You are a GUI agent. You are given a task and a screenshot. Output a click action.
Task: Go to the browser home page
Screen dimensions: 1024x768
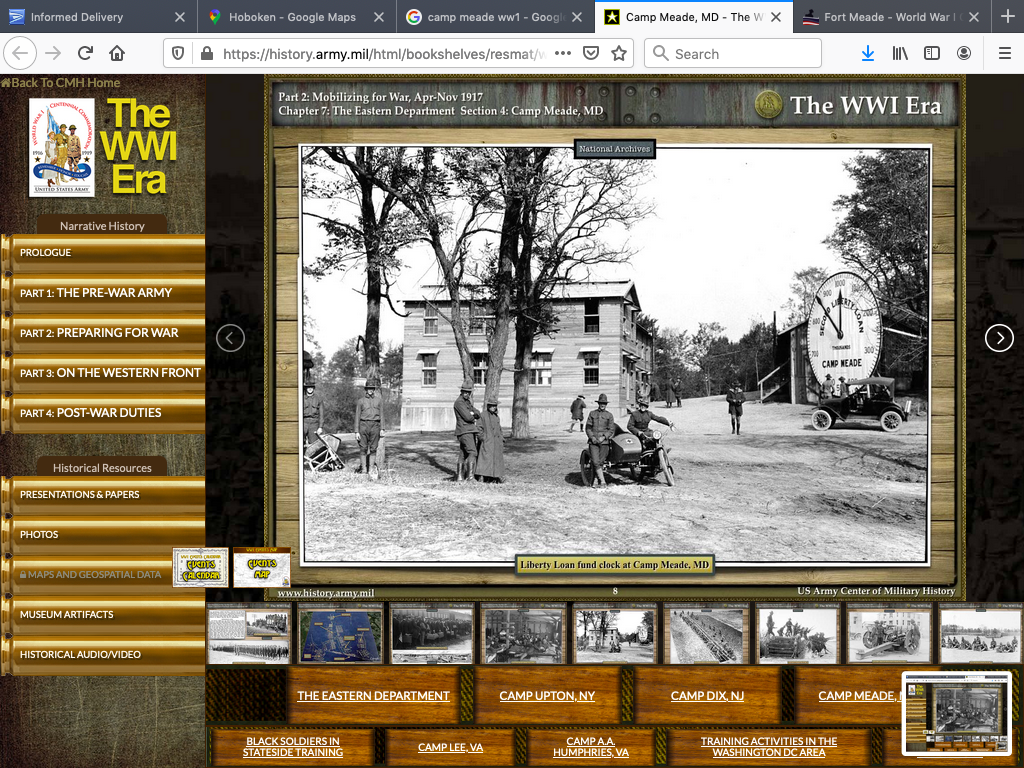tap(117, 54)
